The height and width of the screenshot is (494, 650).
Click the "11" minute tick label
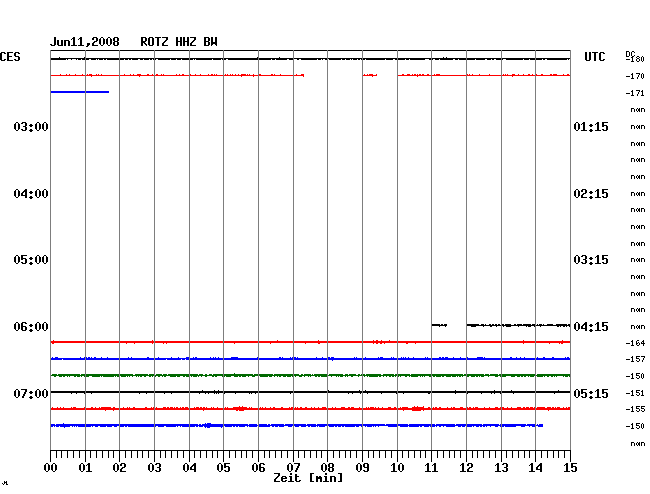[x=432, y=467]
